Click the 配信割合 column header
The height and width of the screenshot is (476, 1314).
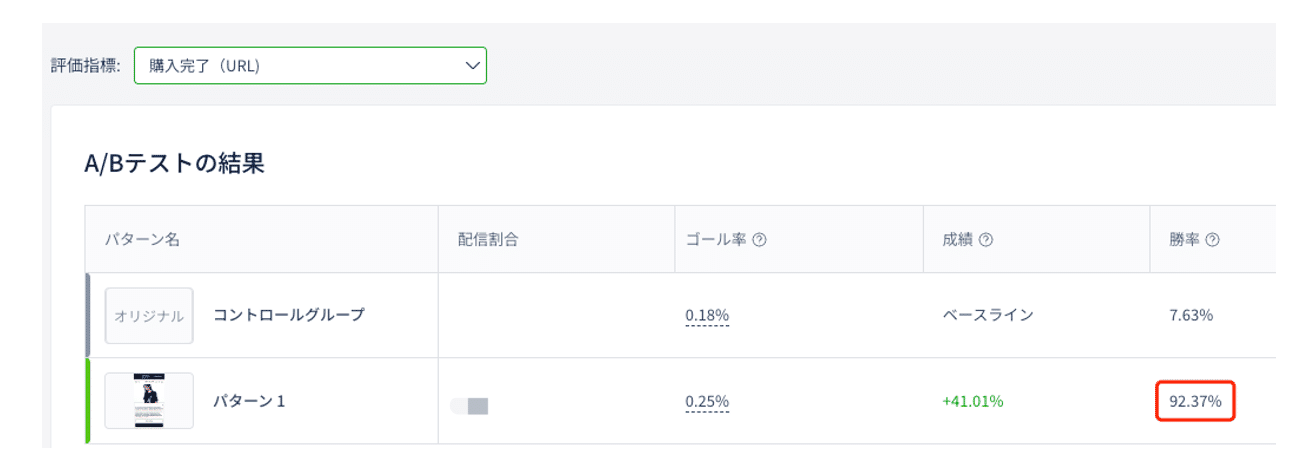[487, 240]
